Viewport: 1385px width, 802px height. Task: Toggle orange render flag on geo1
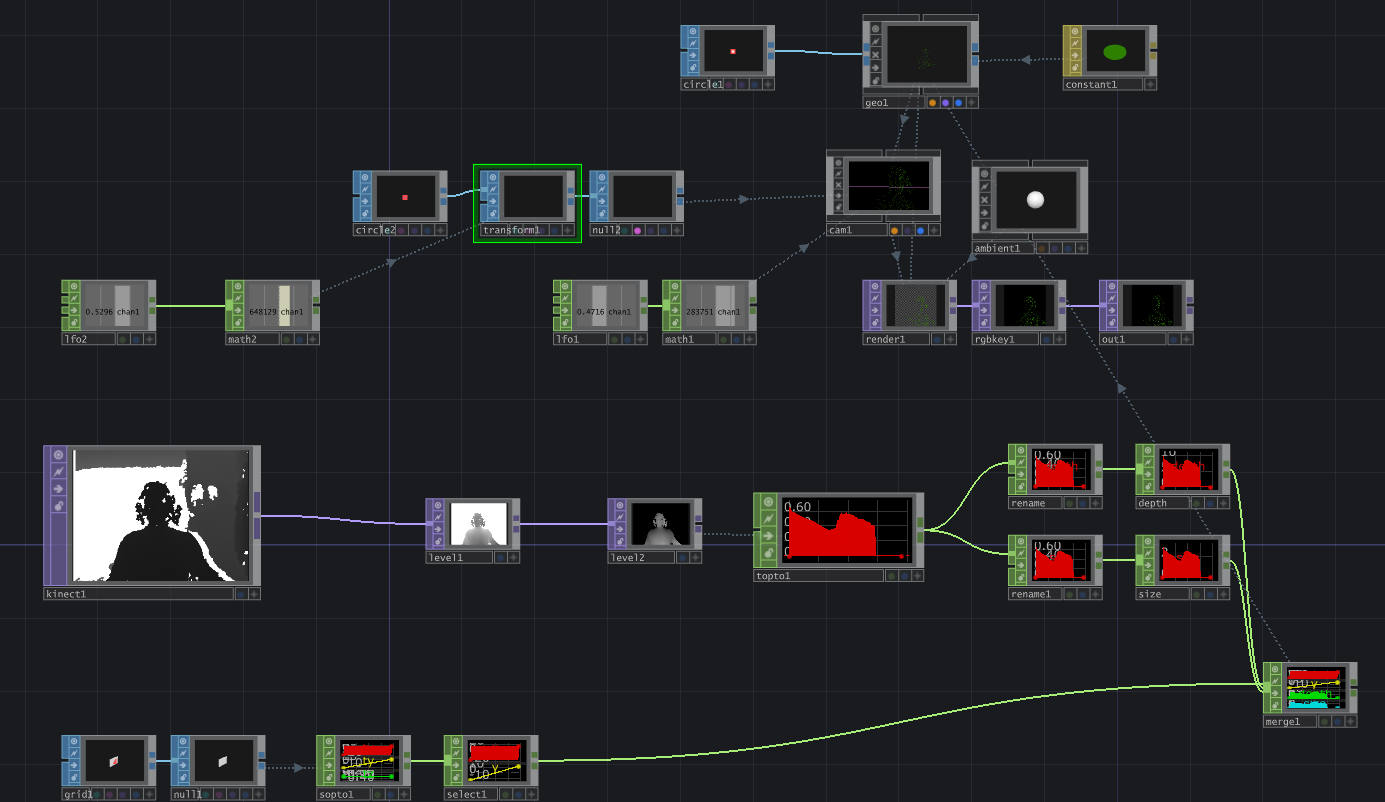pyautogui.click(x=932, y=102)
